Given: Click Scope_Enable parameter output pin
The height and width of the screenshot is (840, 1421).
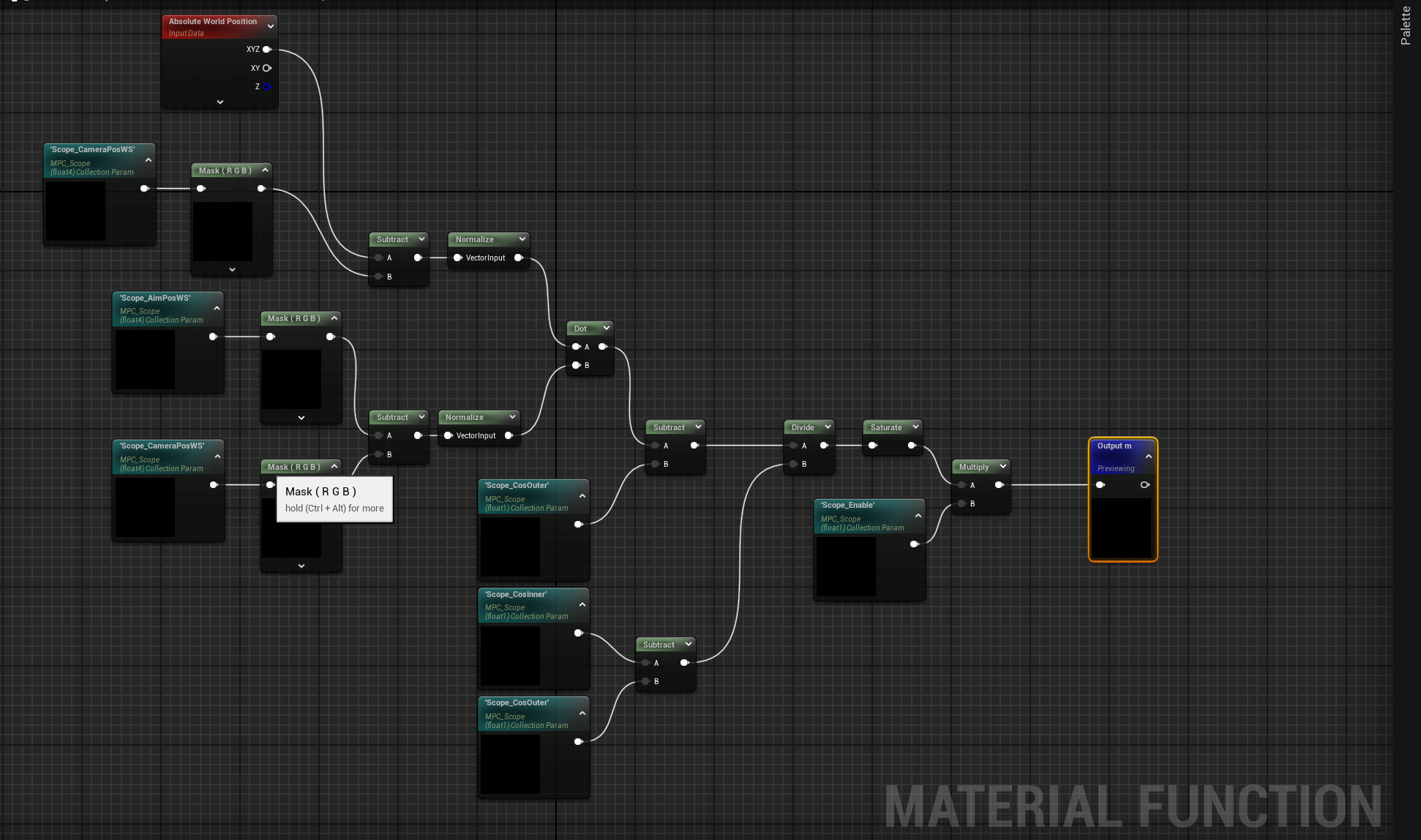Looking at the screenshot, I should [914, 544].
